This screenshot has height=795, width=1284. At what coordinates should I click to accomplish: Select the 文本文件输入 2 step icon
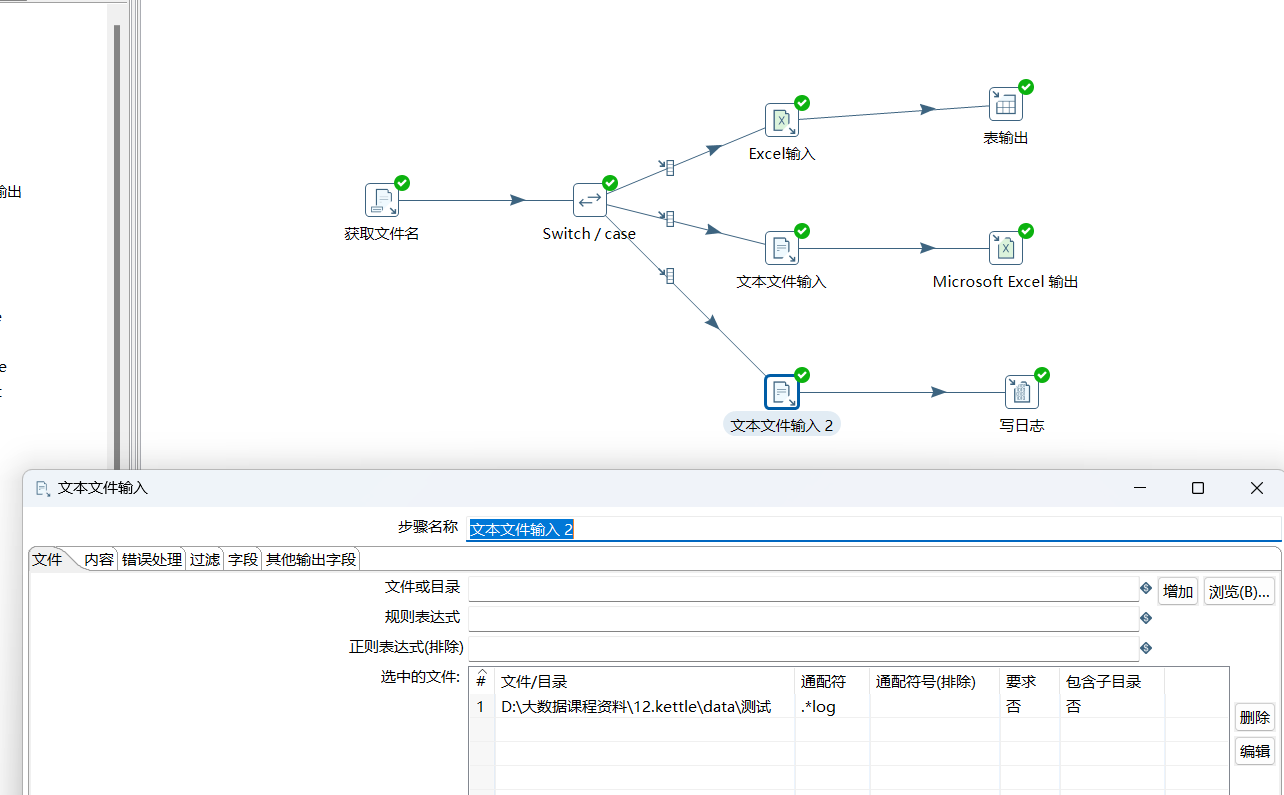[x=781, y=392]
